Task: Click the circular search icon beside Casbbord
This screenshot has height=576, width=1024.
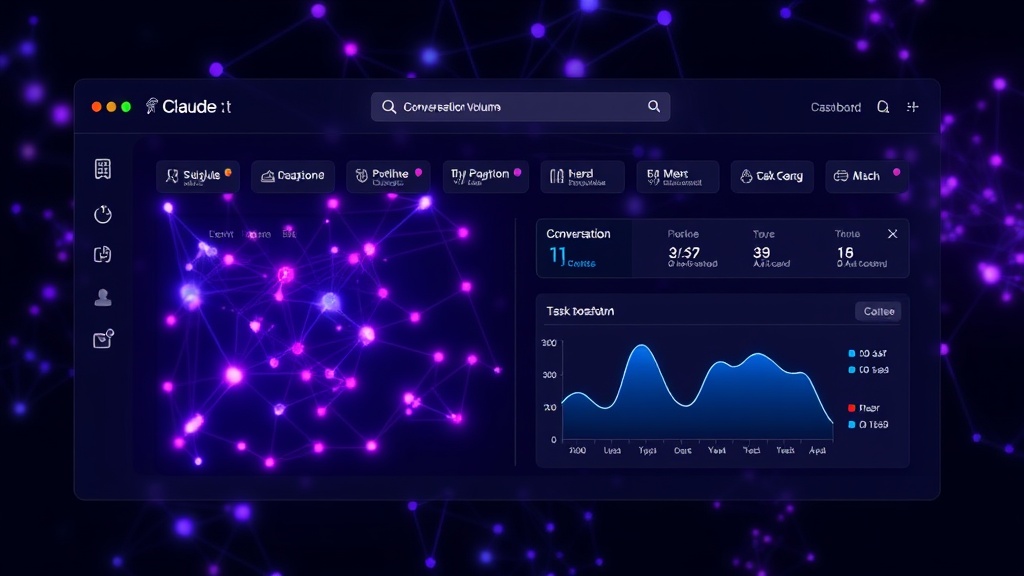Action: (x=883, y=106)
